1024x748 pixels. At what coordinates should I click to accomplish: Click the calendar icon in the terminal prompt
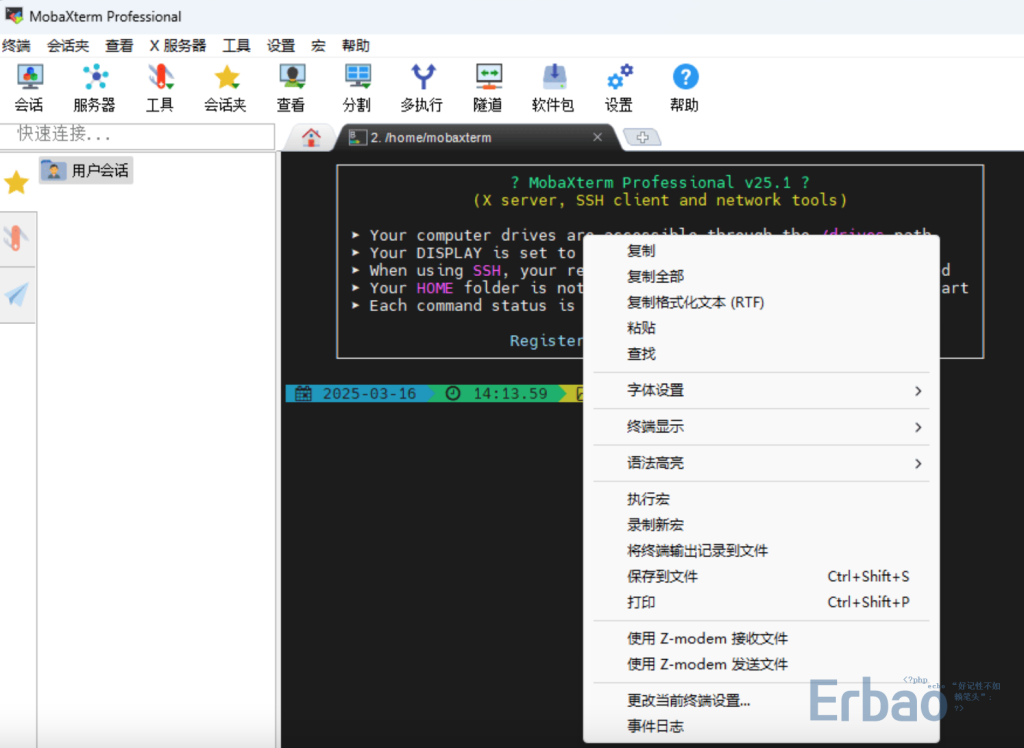tap(303, 393)
